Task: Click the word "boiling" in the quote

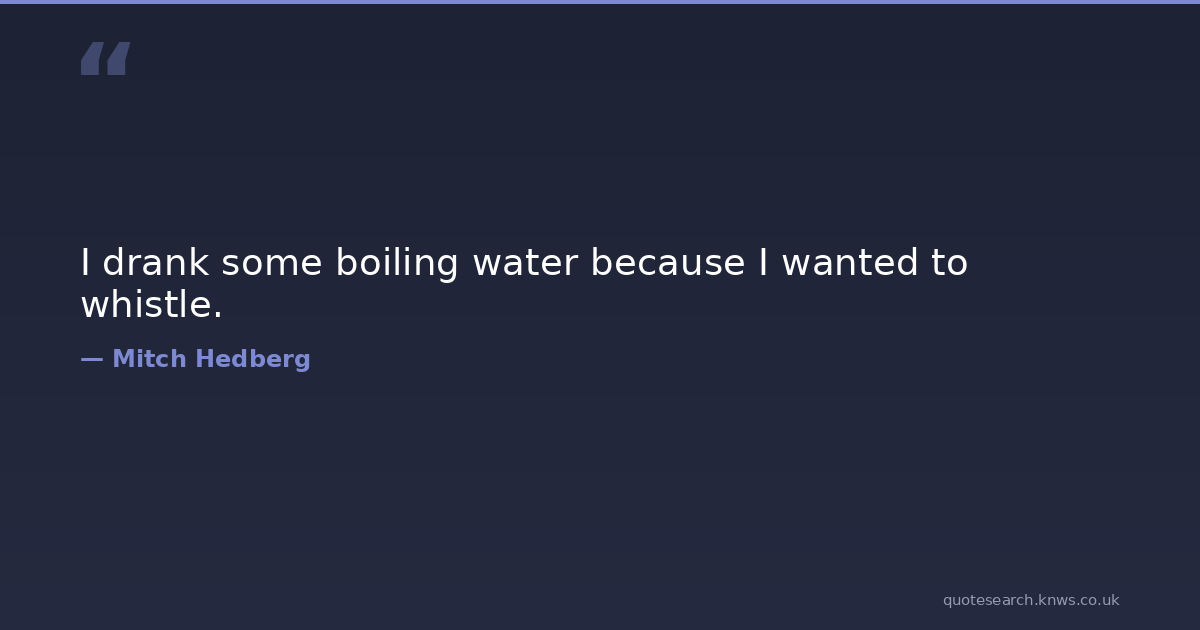Action: point(396,263)
